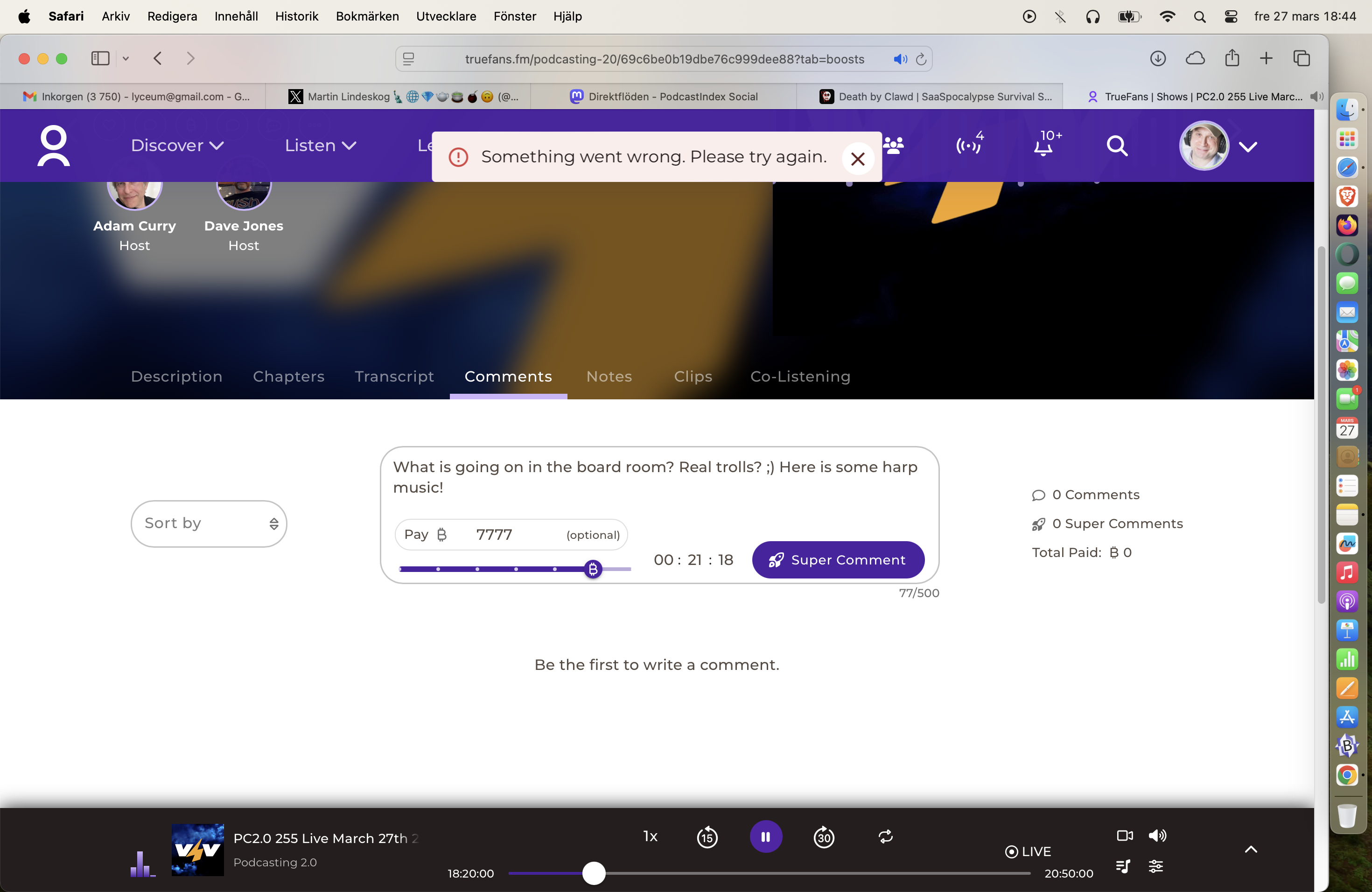
Task: Open search with the magnifier icon
Action: tap(1117, 146)
